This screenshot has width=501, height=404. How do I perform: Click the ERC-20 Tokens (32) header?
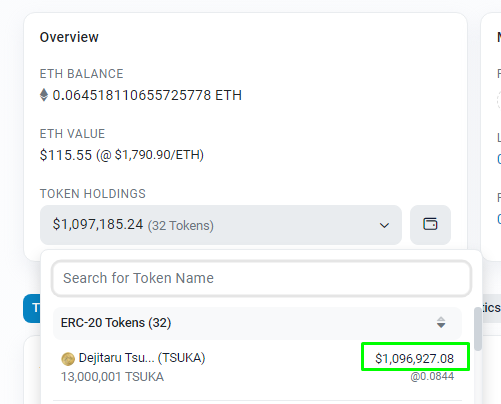coord(116,323)
